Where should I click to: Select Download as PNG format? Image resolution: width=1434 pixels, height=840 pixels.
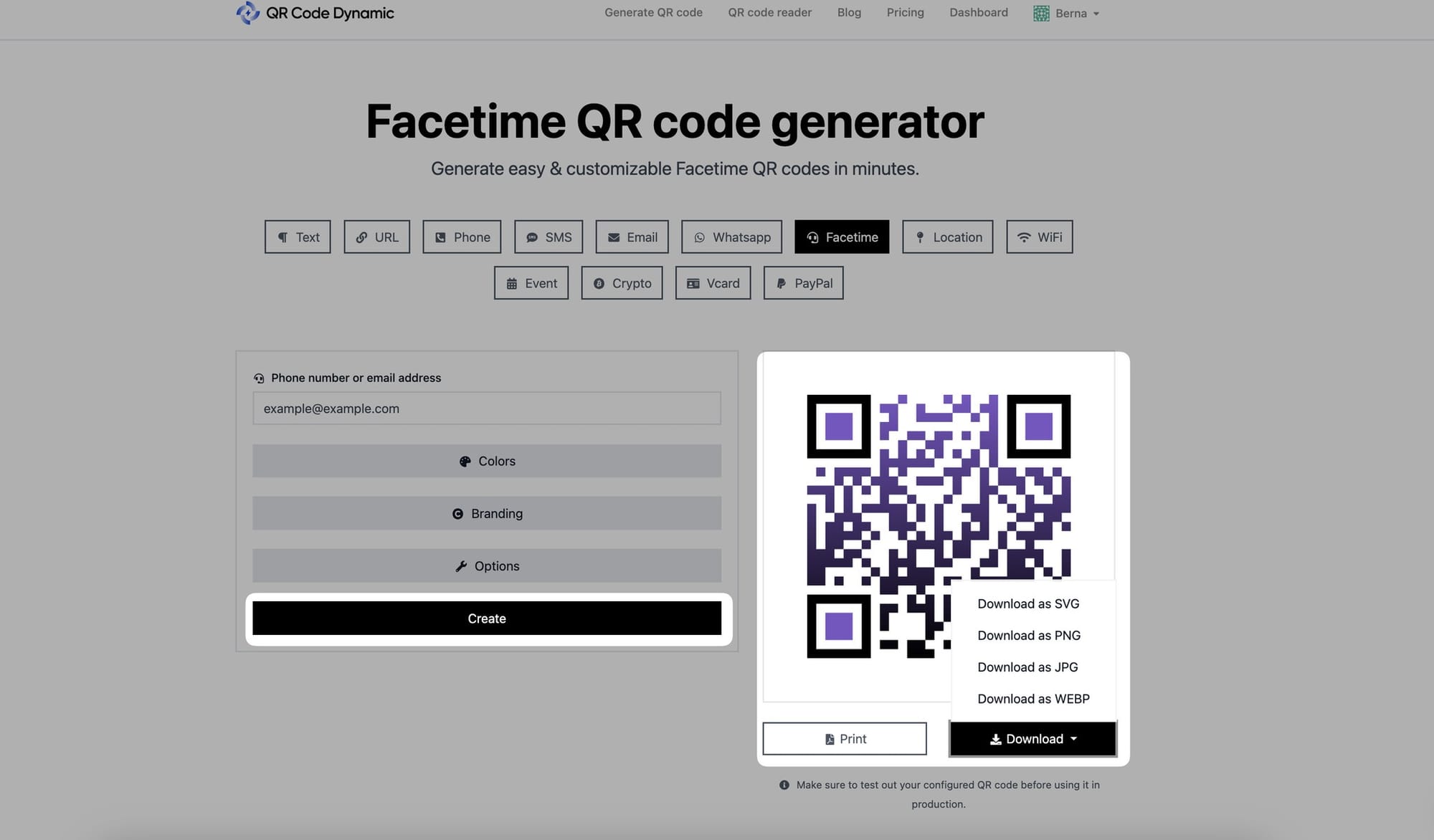pos(1028,635)
